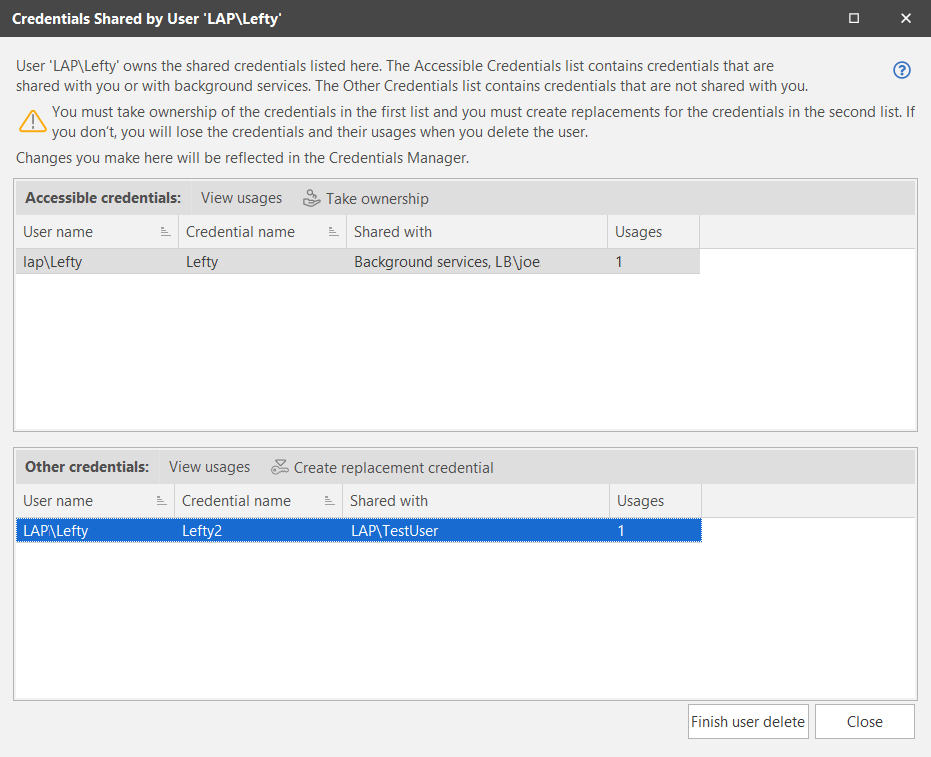This screenshot has height=757, width=931.
Task: Select the lap\Lefty credential row
Action: [357, 262]
